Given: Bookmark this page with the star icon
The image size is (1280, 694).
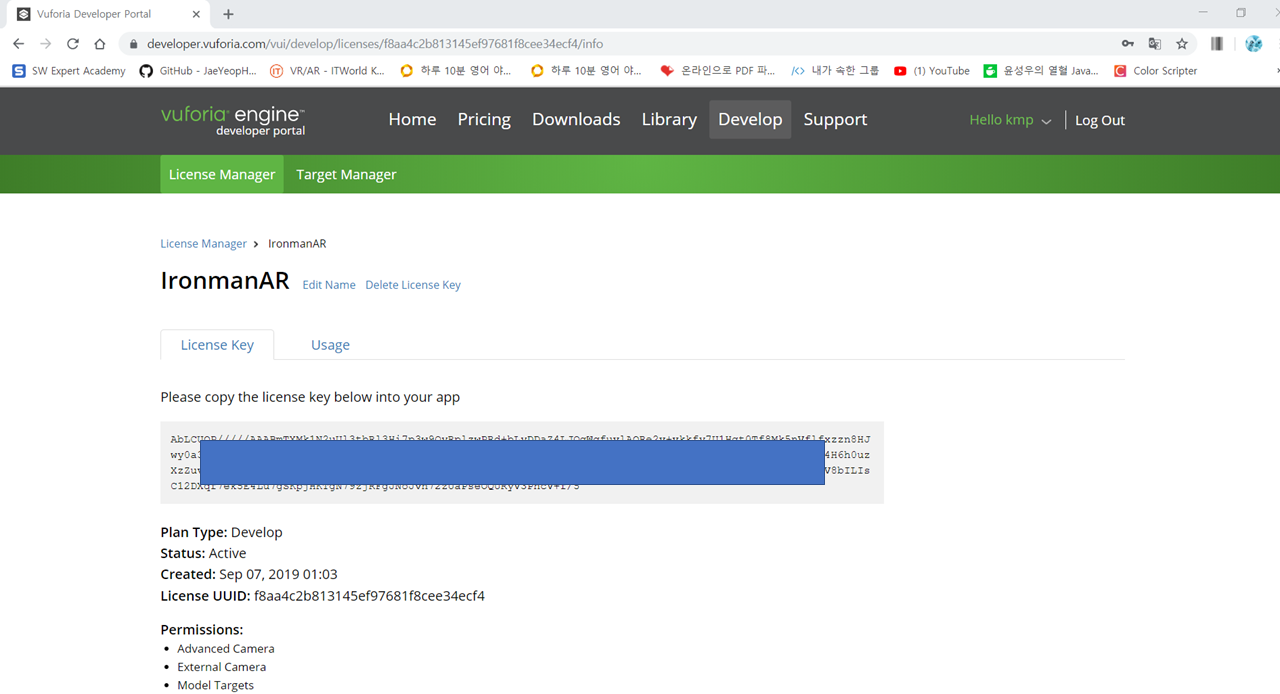Looking at the screenshot, I should click(1182, 44).
